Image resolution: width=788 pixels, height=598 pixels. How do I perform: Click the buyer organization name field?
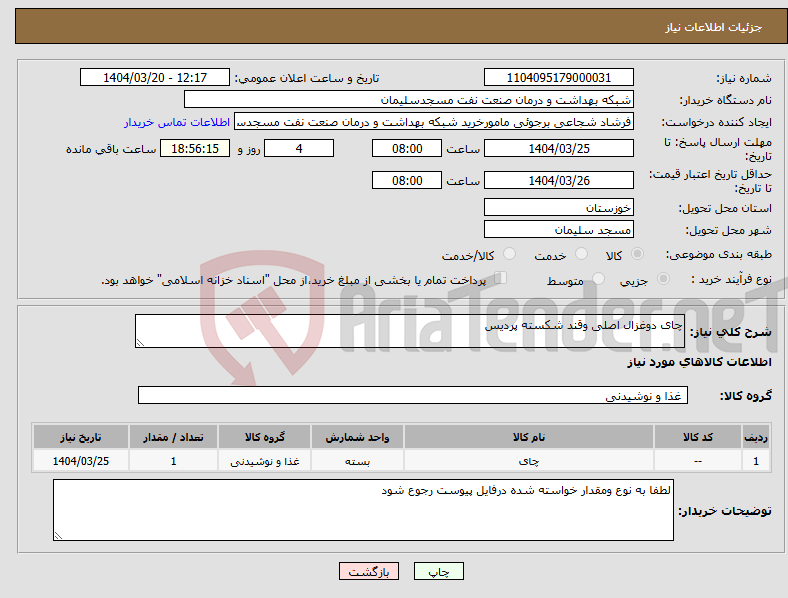409,99
